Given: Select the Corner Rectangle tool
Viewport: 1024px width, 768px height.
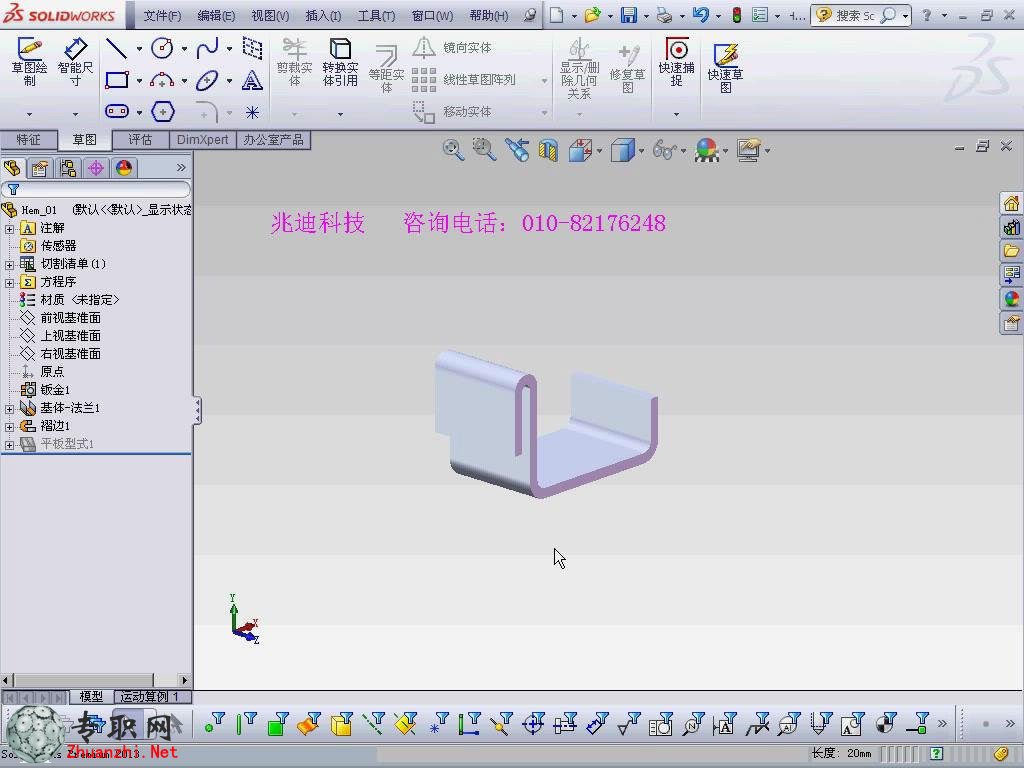Looking at the screenshot, I should tap(117, 80).
